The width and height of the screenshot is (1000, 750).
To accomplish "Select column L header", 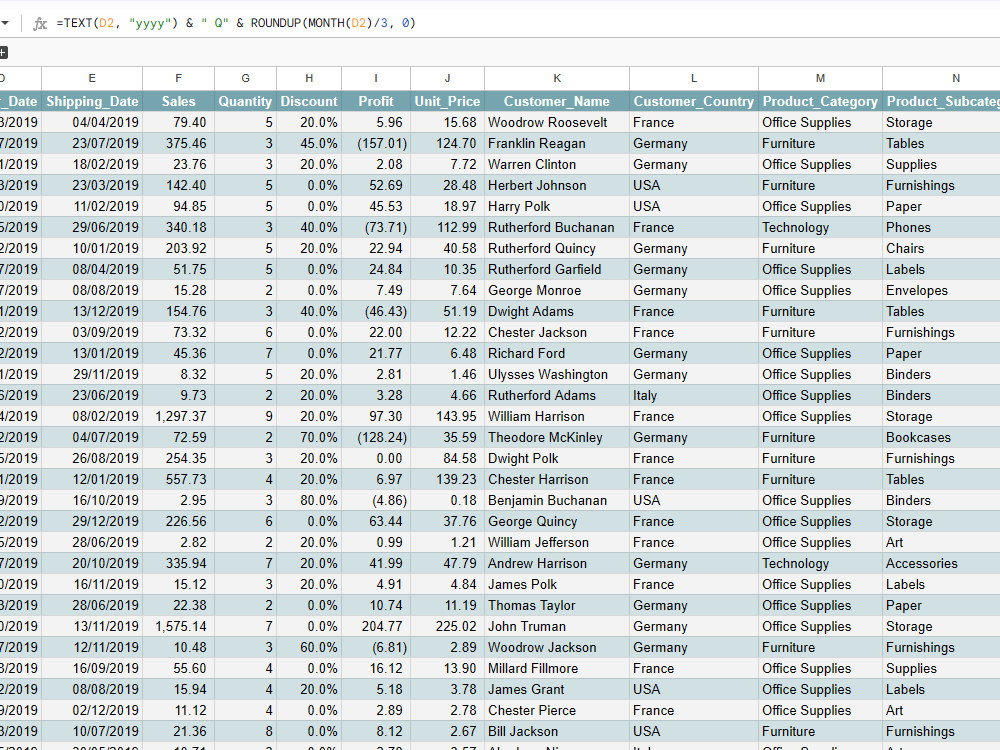I will coord(694,78).
